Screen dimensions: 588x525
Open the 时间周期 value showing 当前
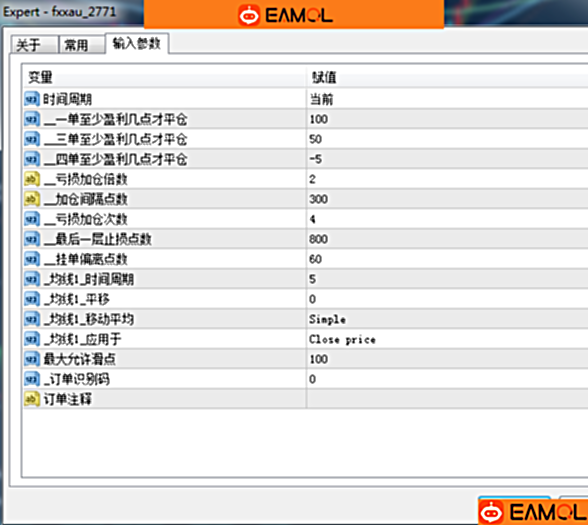point(447,99)
